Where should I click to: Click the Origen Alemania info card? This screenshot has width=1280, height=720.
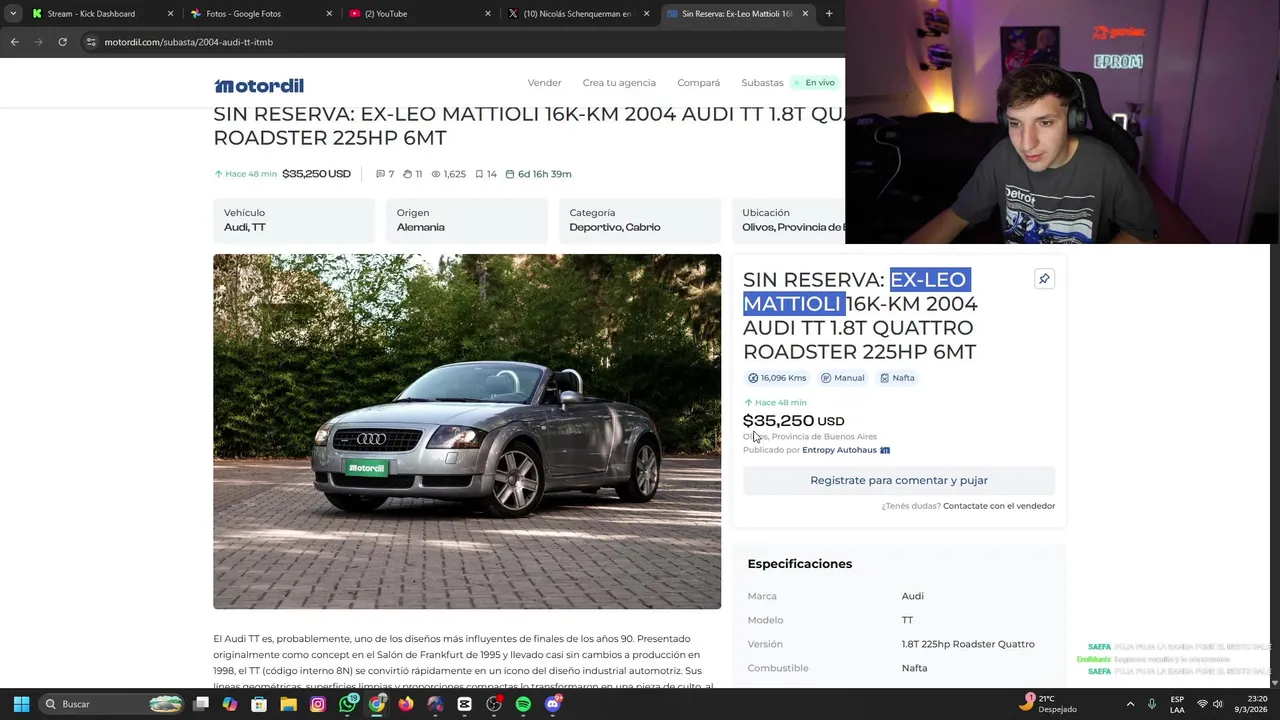tap(467, 220)
